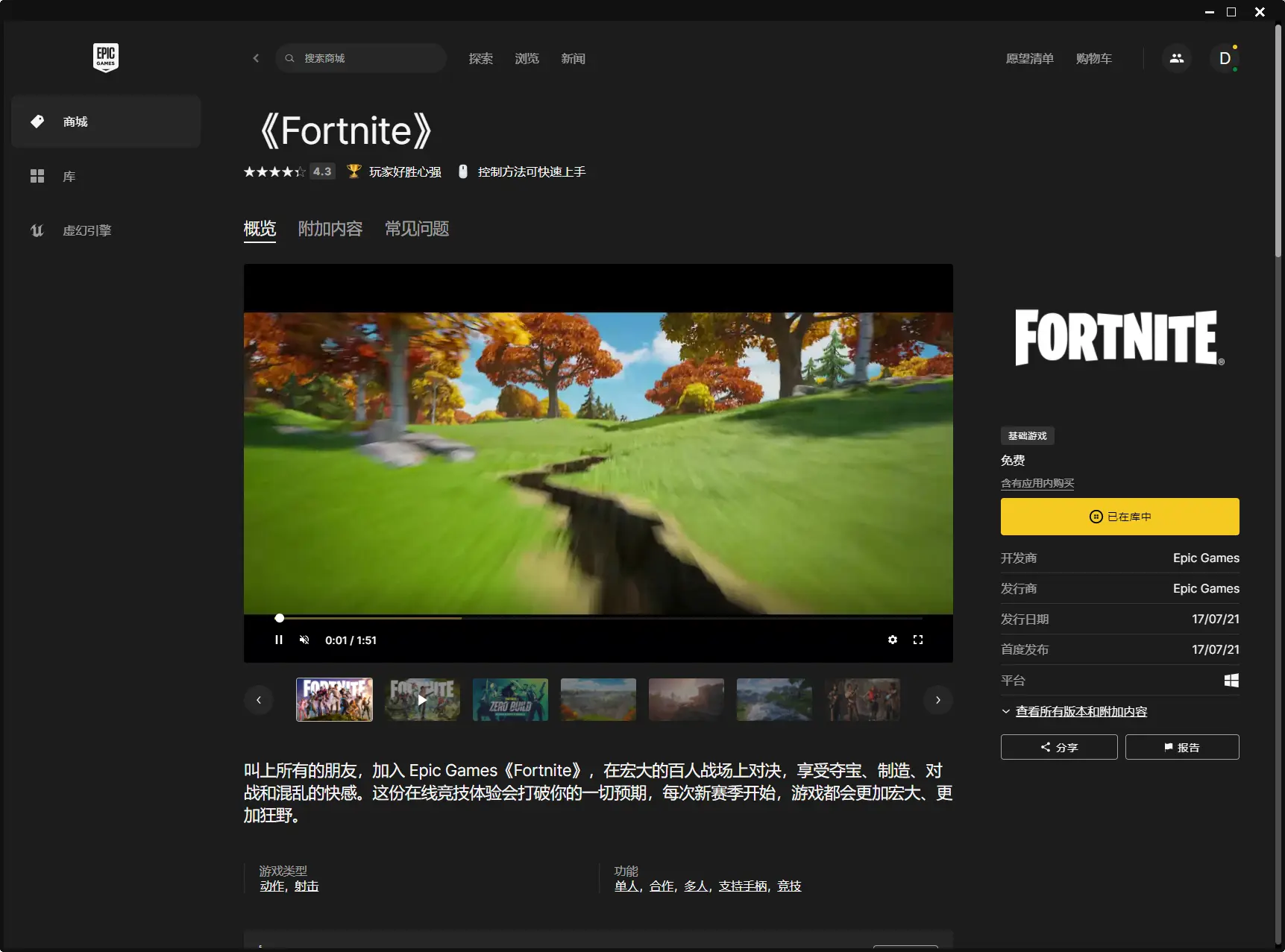Click the search magnifier icon
Screen dimensions: 1285x952
coord(289,58)
